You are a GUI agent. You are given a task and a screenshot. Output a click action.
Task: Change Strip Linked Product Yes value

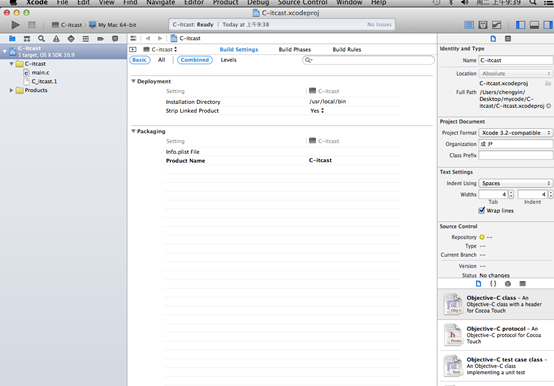point(317,111)
